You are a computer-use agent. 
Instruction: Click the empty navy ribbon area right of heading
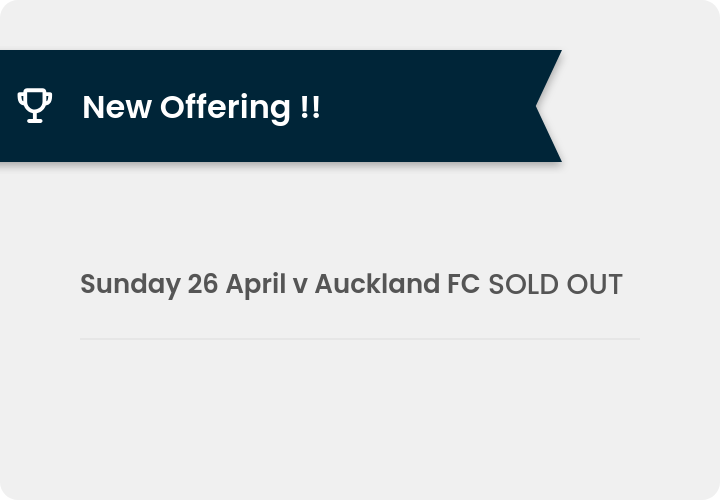[x=427, y=106]
